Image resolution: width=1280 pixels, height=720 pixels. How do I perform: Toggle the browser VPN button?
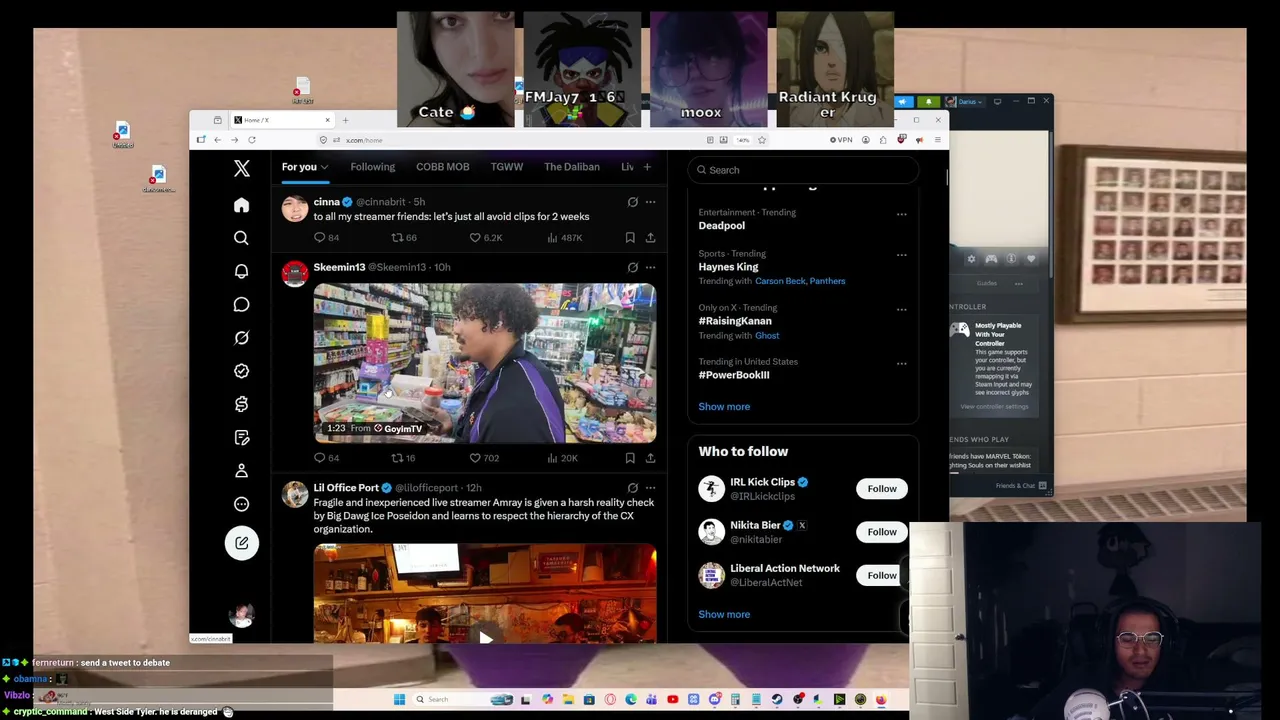tap(841, 140)
